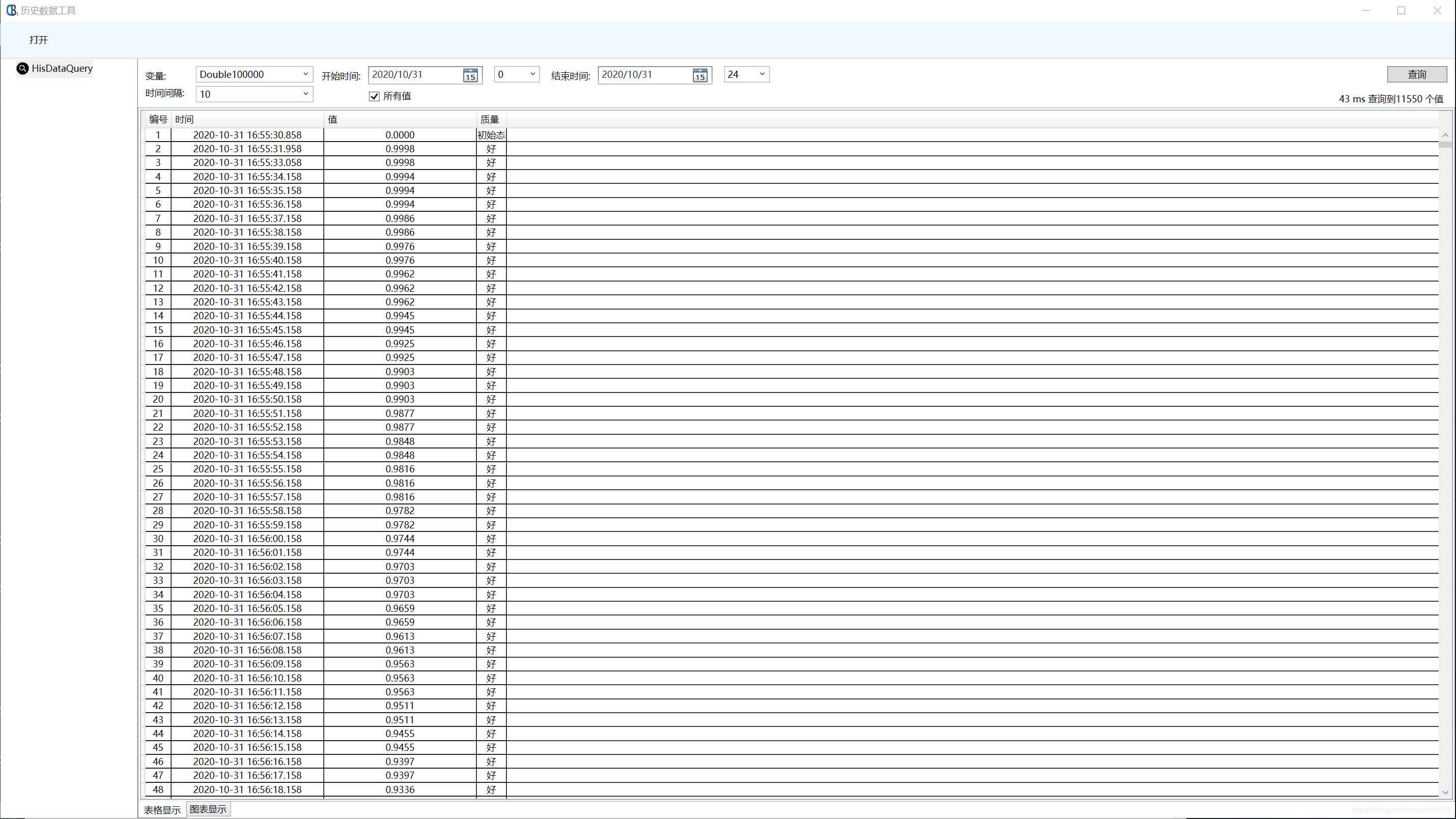1456x819 pixels.
Task: Click row number 21 cell
Action: (x=158, y=414)
